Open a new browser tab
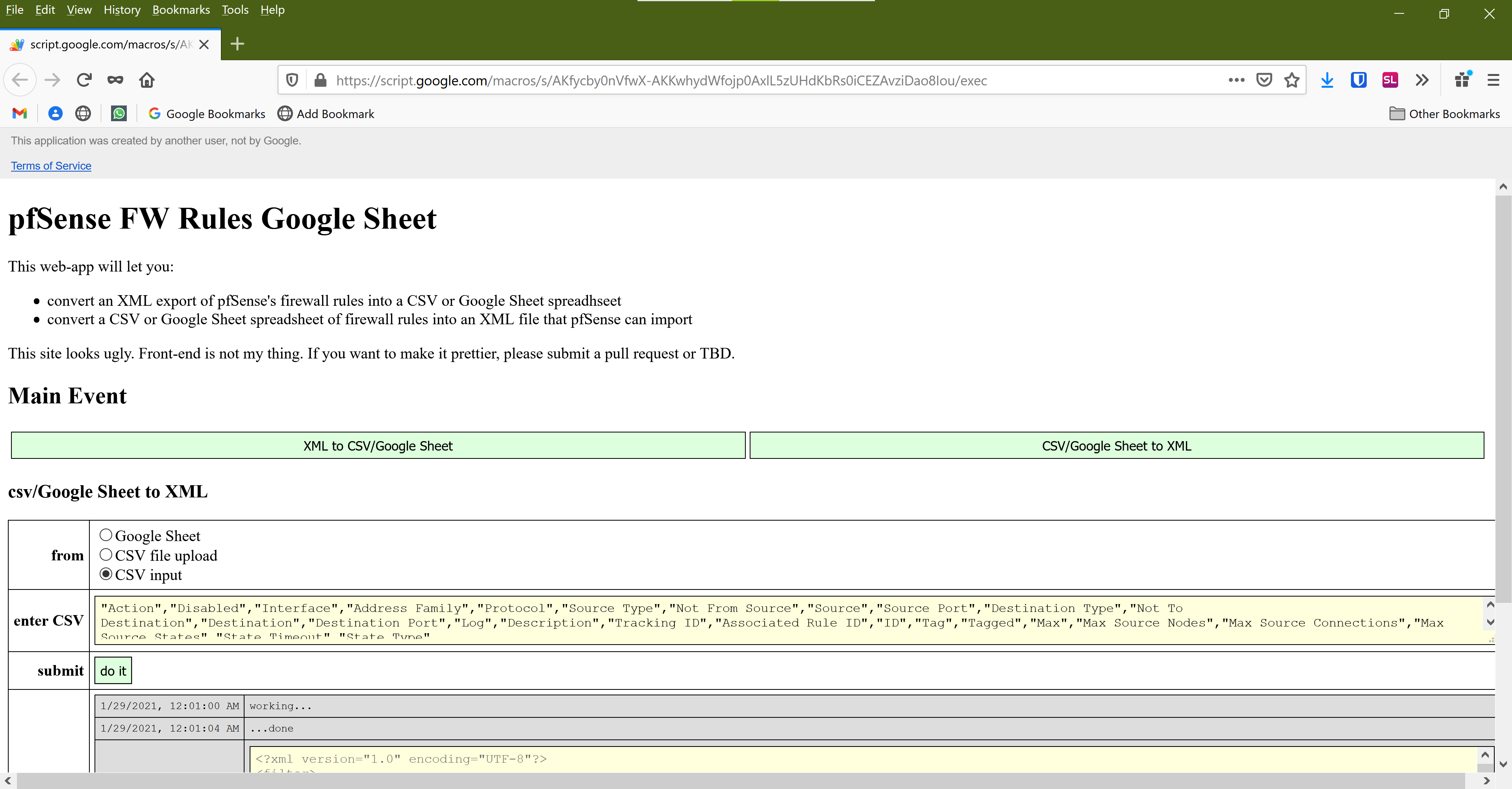 [237, 44]
